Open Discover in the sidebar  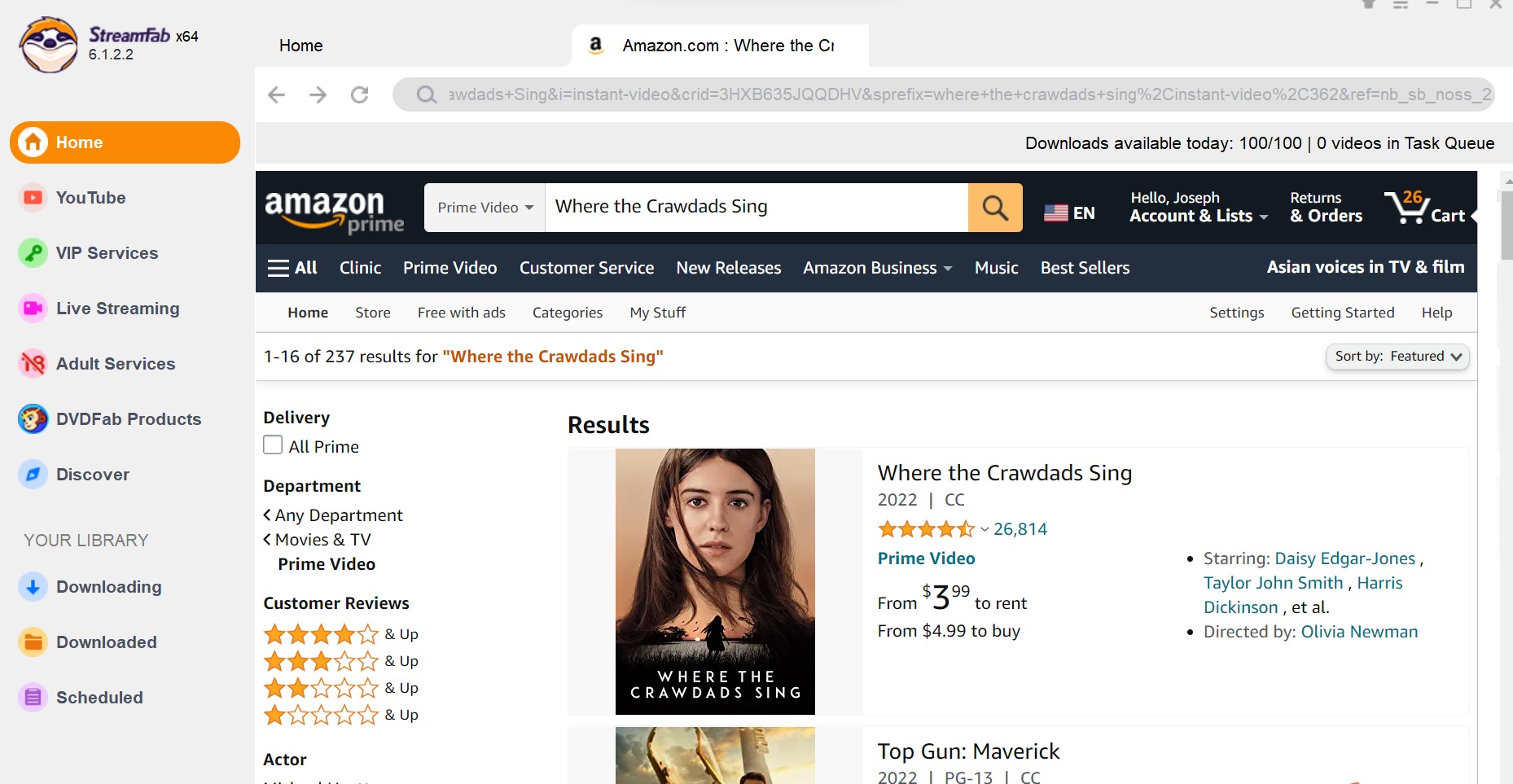92,475
